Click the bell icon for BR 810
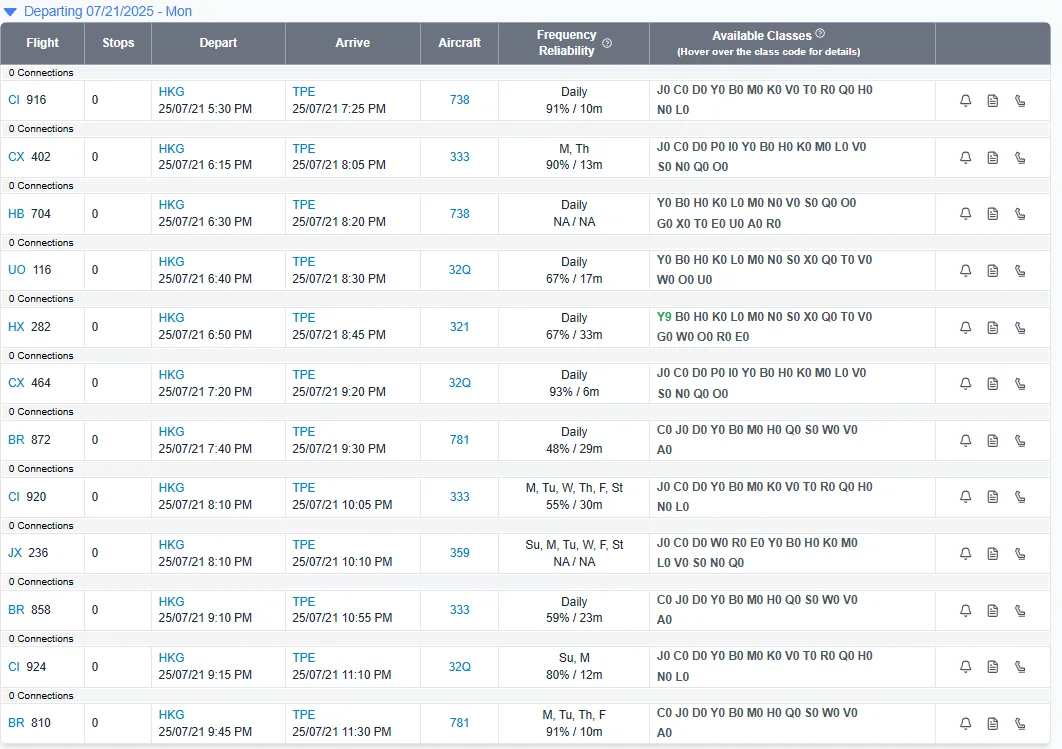This screenshot has width=1062, height=749. [x=966, y=724]
